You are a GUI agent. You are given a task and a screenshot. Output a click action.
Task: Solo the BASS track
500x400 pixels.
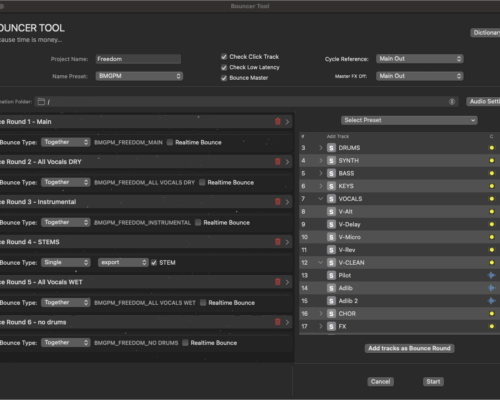(x=331, y=173)
